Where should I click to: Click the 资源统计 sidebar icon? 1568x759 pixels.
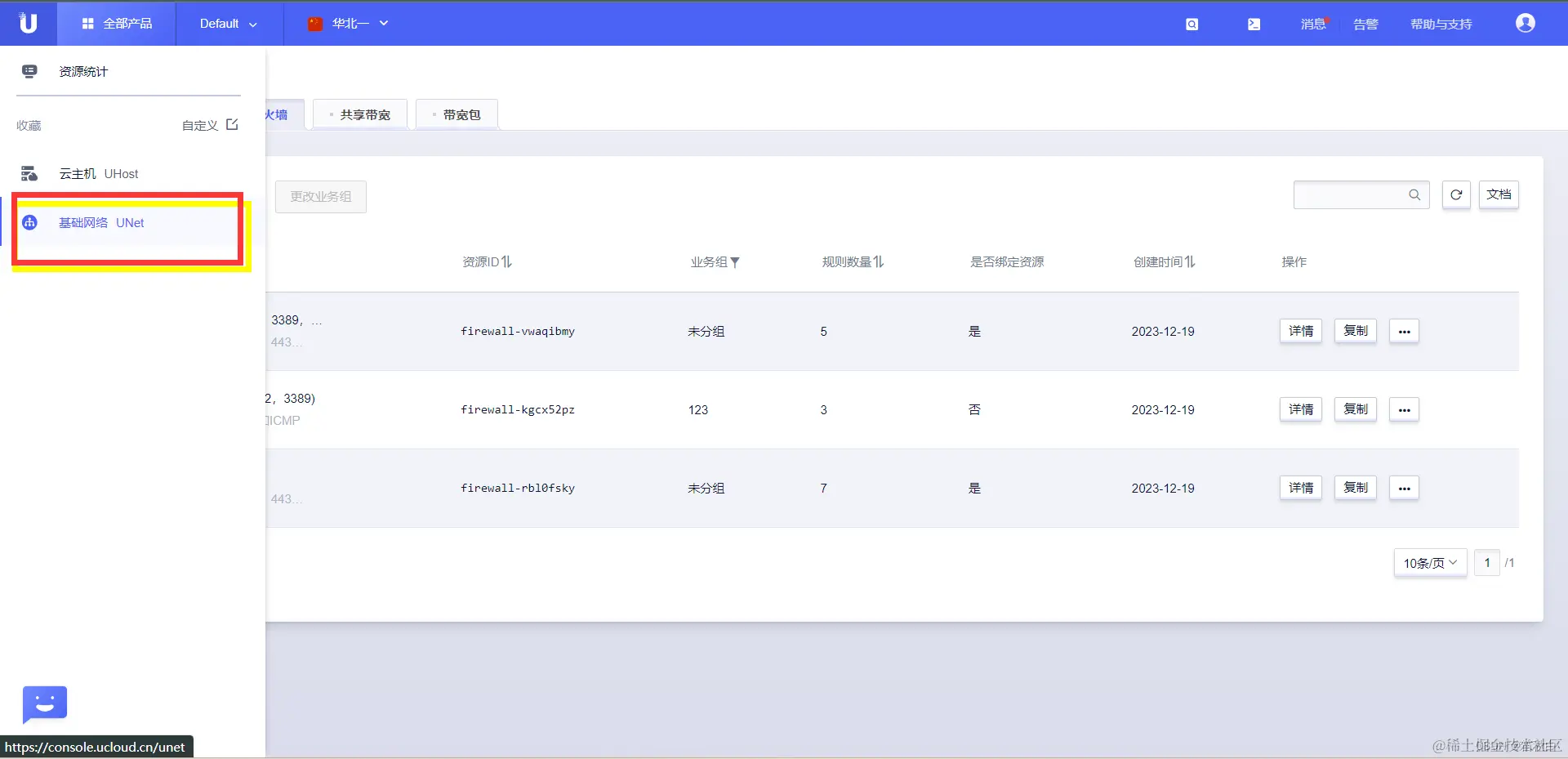pyautogui.click(x=29, y=71)
